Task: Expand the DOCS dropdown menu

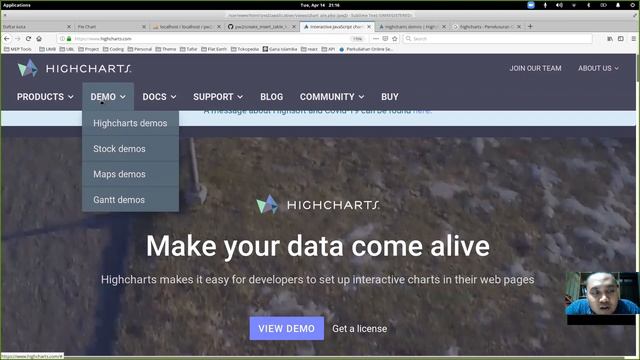Action: 159,97
